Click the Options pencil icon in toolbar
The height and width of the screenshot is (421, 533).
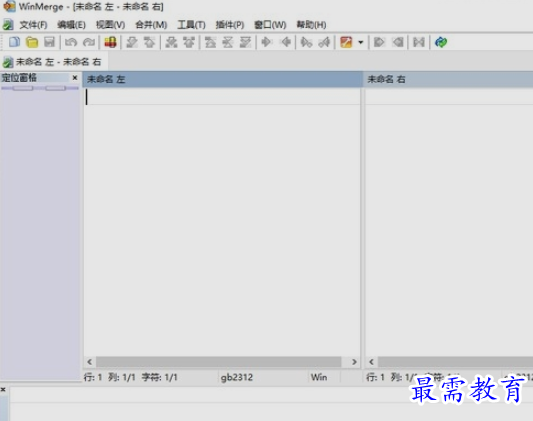(346, 42)
